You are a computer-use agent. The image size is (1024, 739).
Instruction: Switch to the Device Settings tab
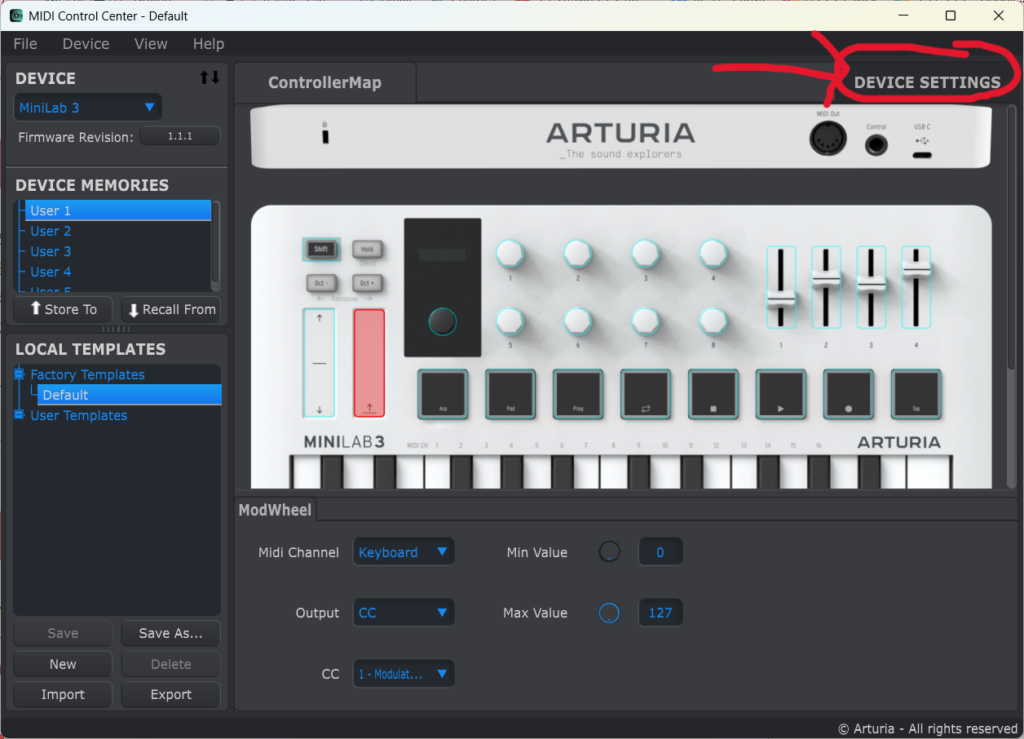tap(927, 83)
